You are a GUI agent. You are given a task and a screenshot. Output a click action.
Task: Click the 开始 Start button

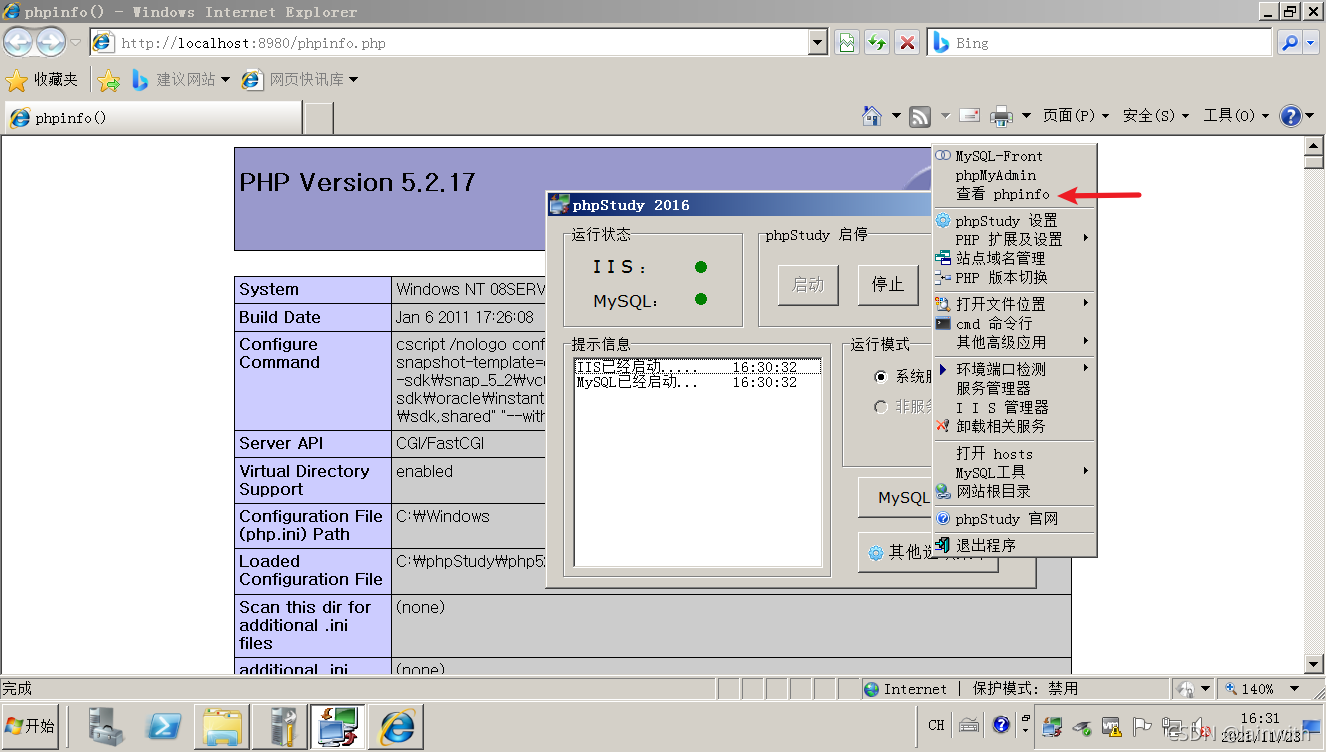[x=31, y=726]
